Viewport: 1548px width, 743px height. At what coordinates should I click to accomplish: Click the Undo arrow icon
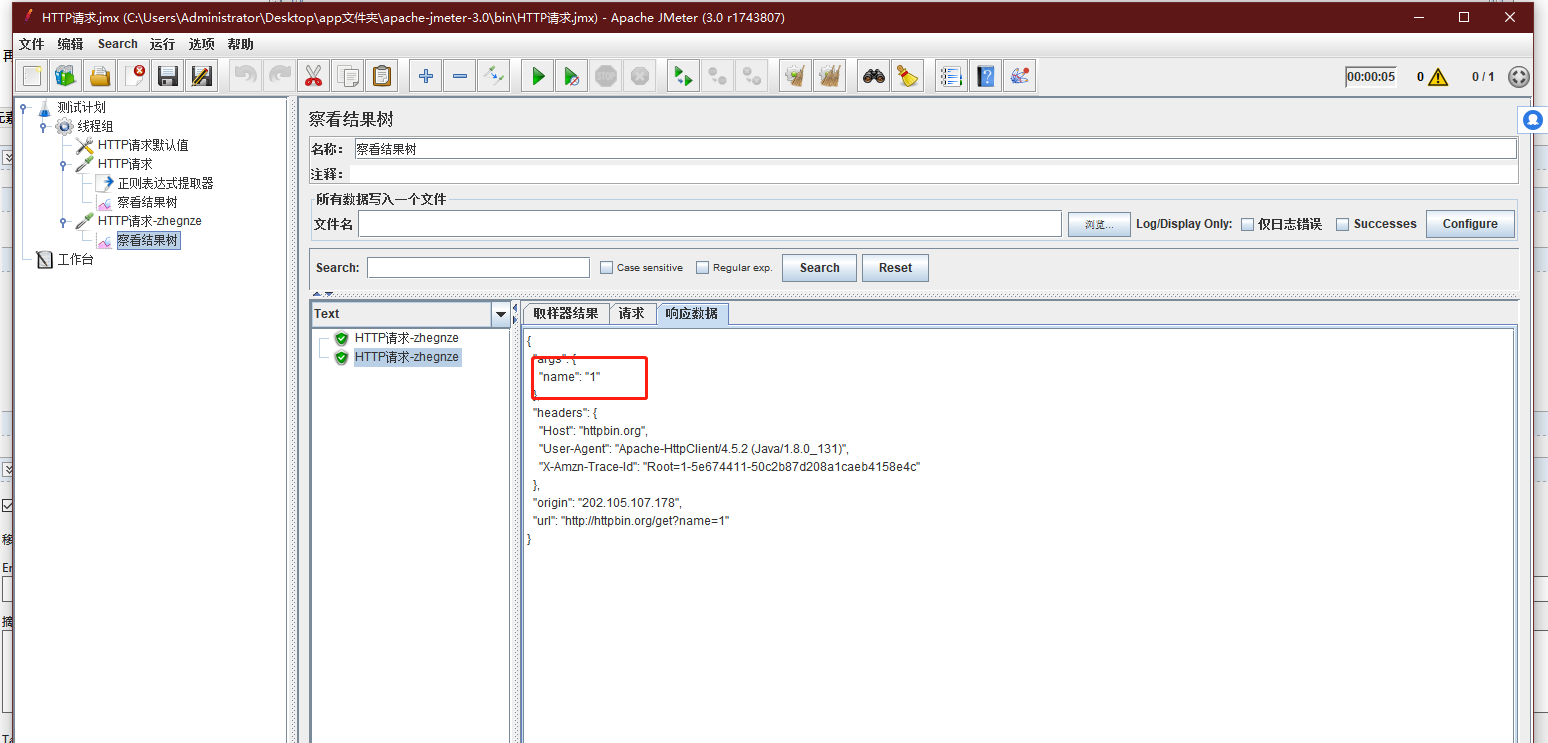pos(245,76)
